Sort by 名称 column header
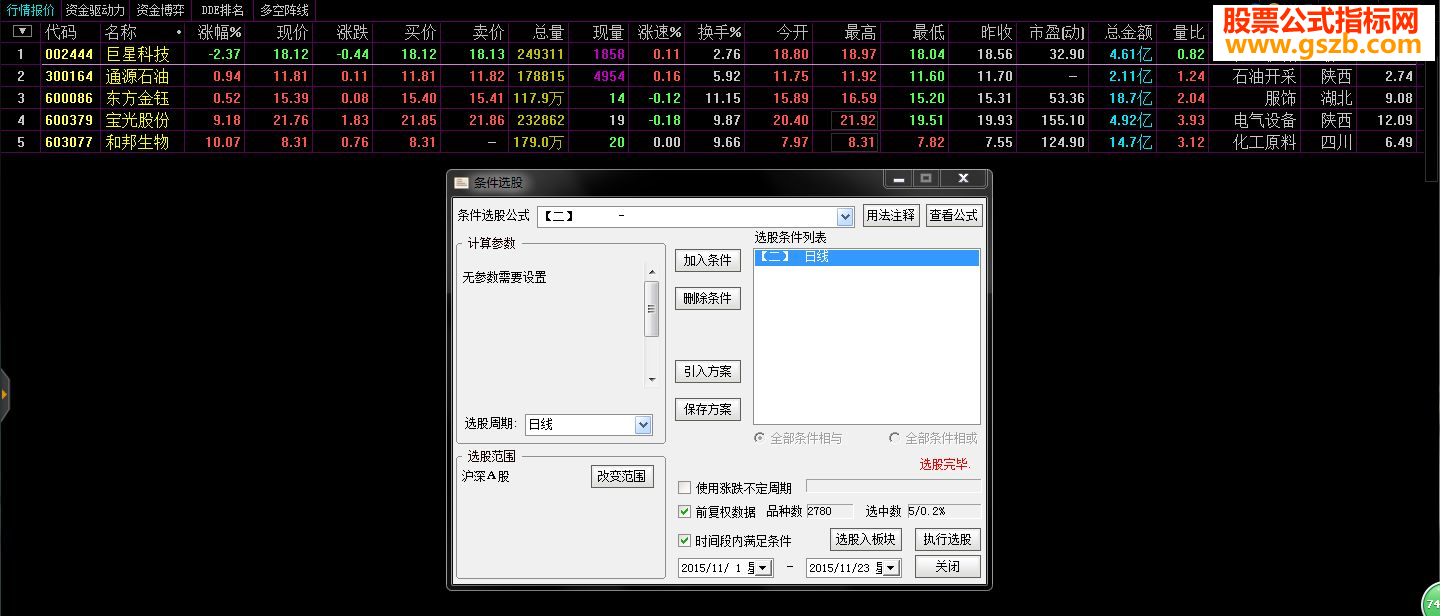Screen dimensions: 1440x616 (120, 32)
